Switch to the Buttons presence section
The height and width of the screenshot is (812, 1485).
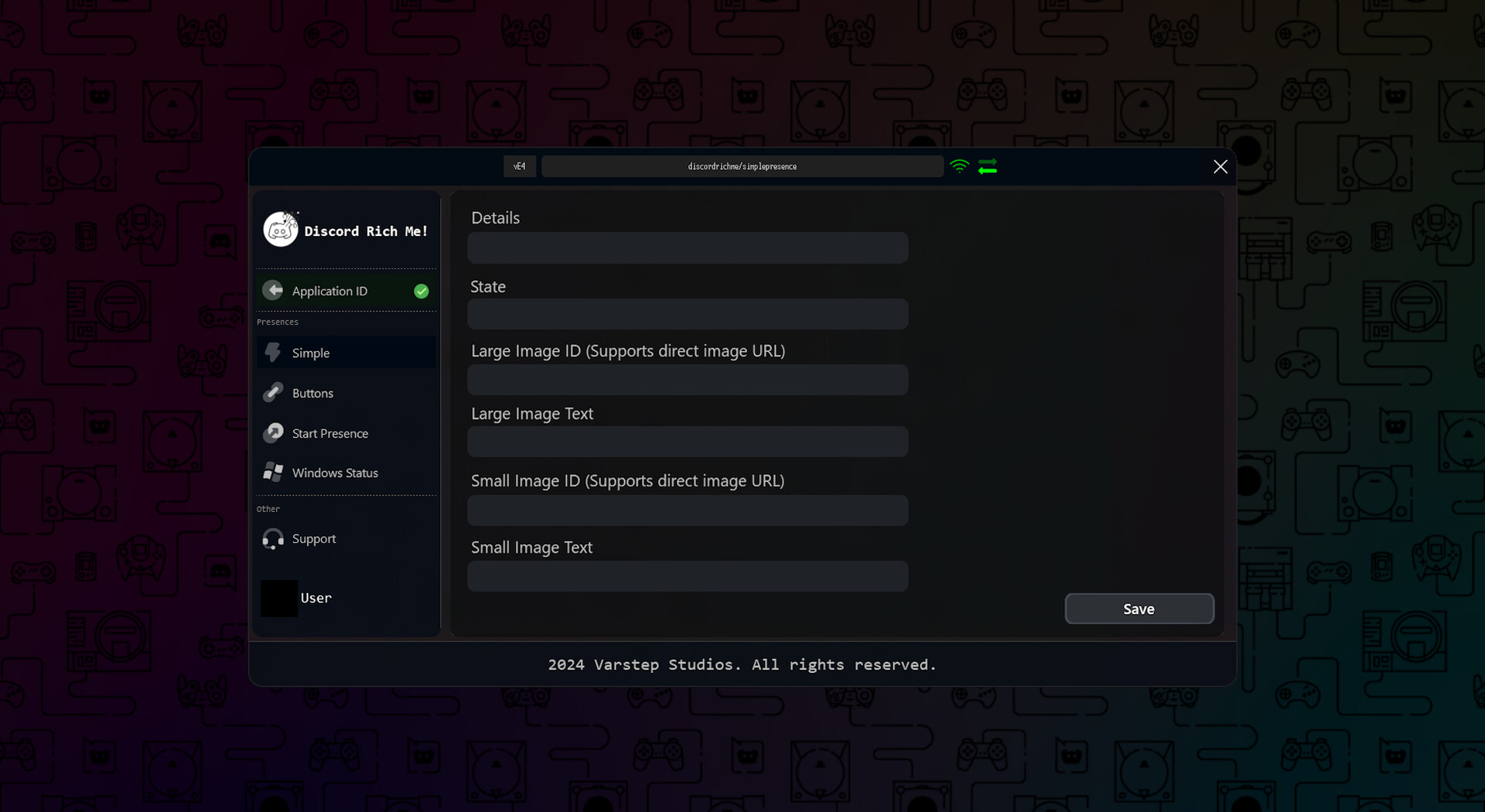pos(312,394)
